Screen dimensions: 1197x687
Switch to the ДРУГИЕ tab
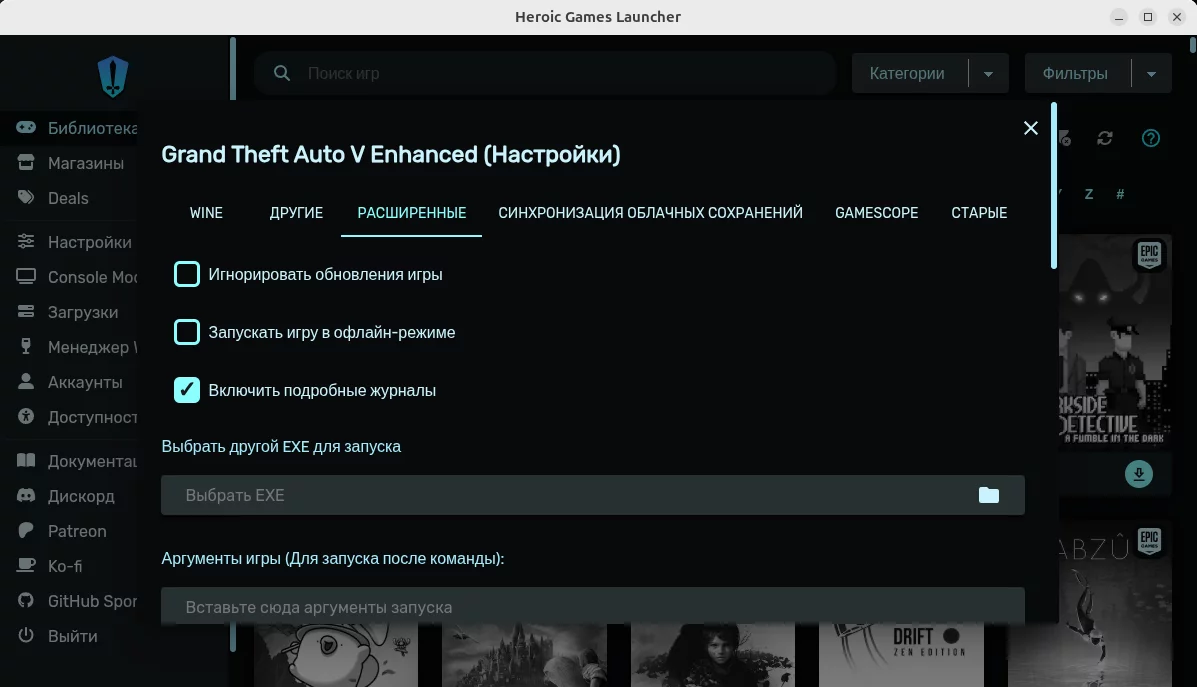pyautogui.click(x=296, y=213)
